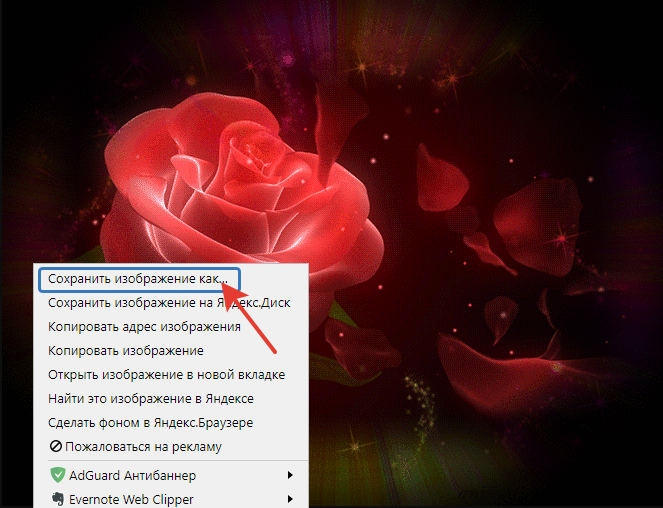Image resolution: width=663 pixels, height=508 pixels.
Task: Pick 'Копировать изображение' from context menu
Action: [x=171, y=351]
